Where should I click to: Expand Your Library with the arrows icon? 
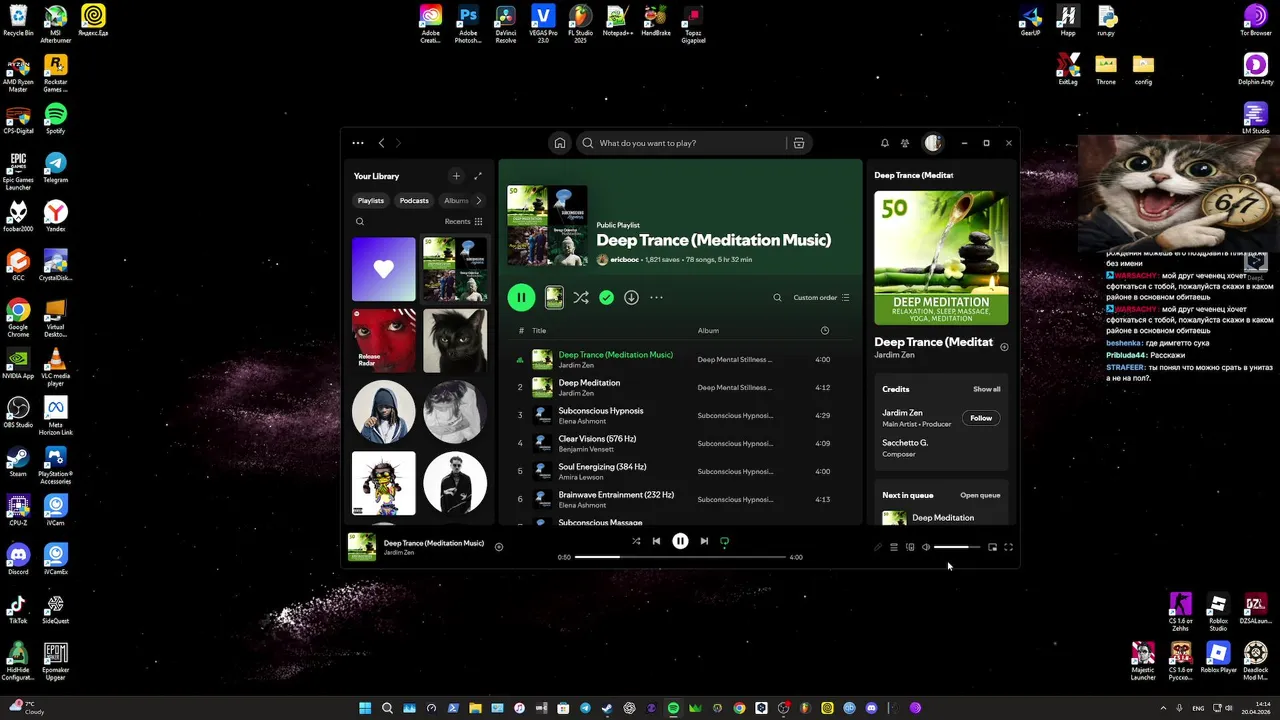478,176
